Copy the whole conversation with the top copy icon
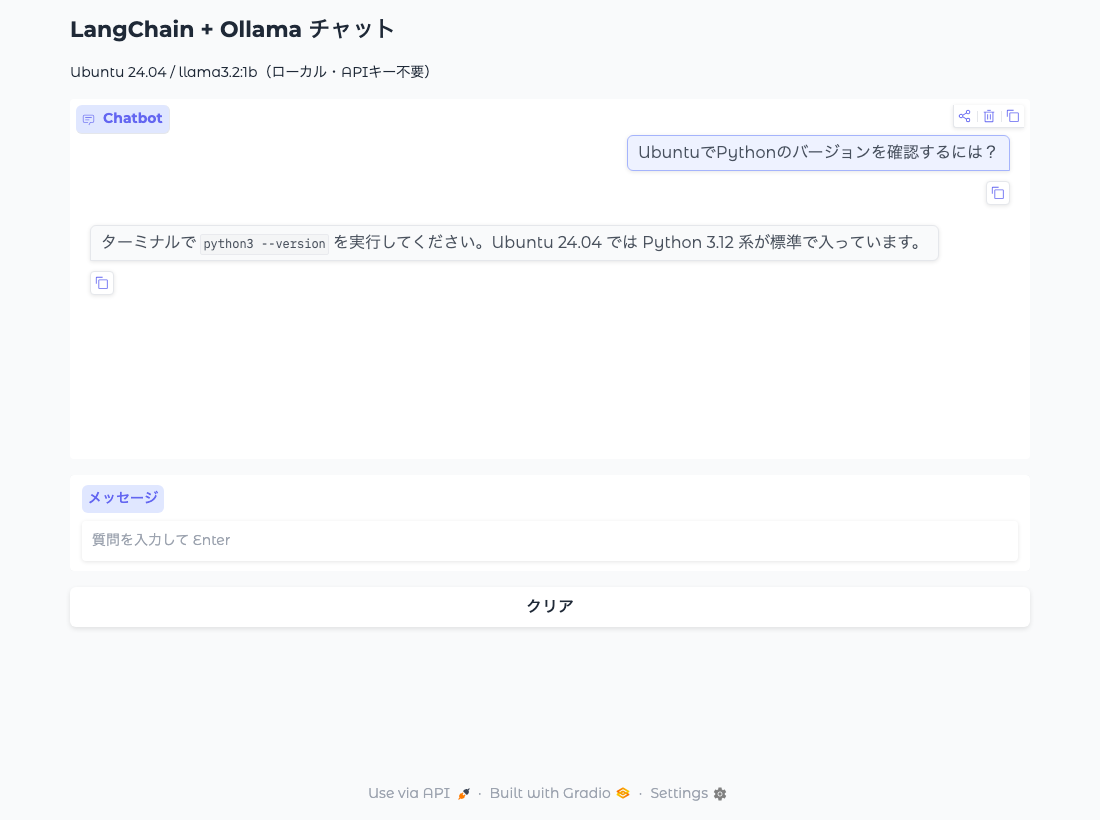Viewport: 1100px width, 820px height. point(1012,116)
